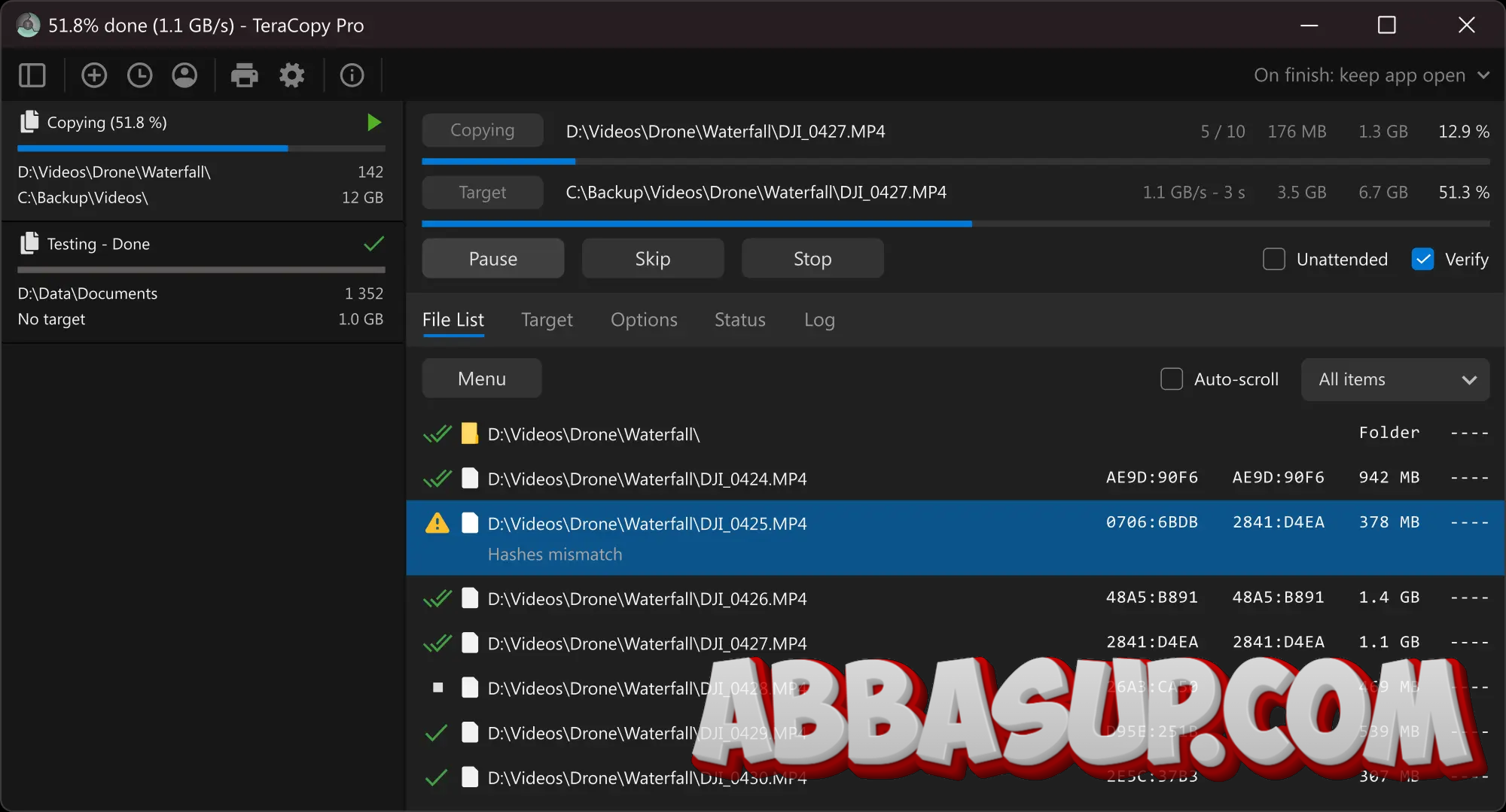Open the Menu button
This screenshot has width=1506, height=812.
tap(482, 379)
